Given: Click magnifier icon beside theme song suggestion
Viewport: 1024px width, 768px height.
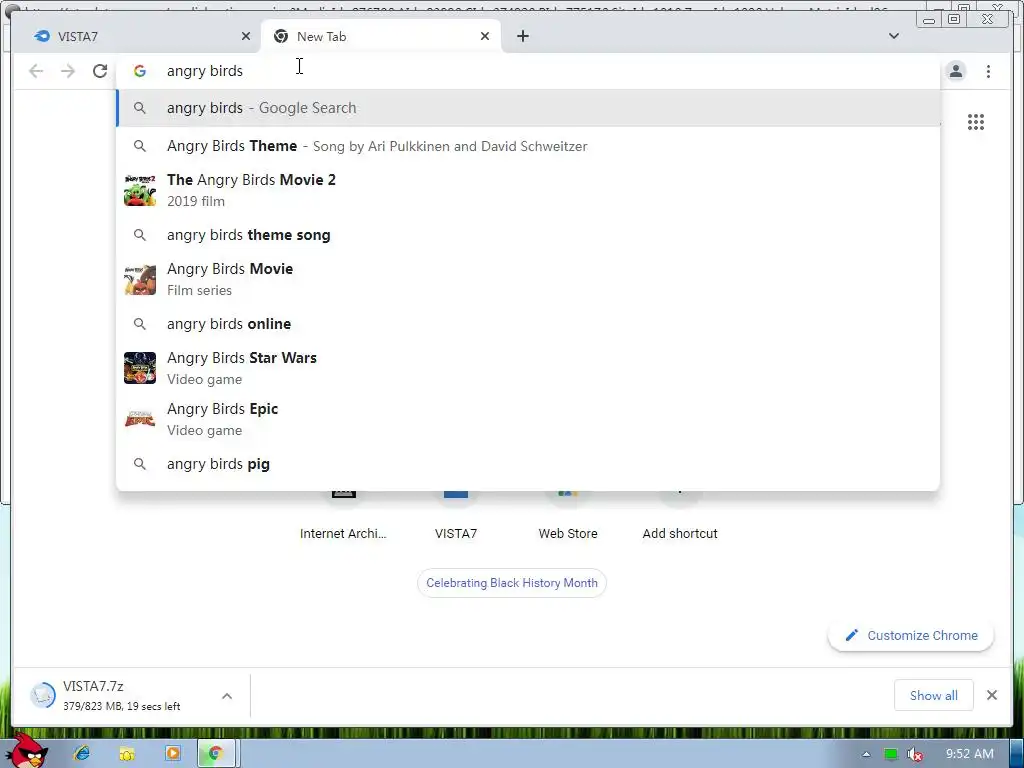Looking at the screenshot, I should 140,235.
